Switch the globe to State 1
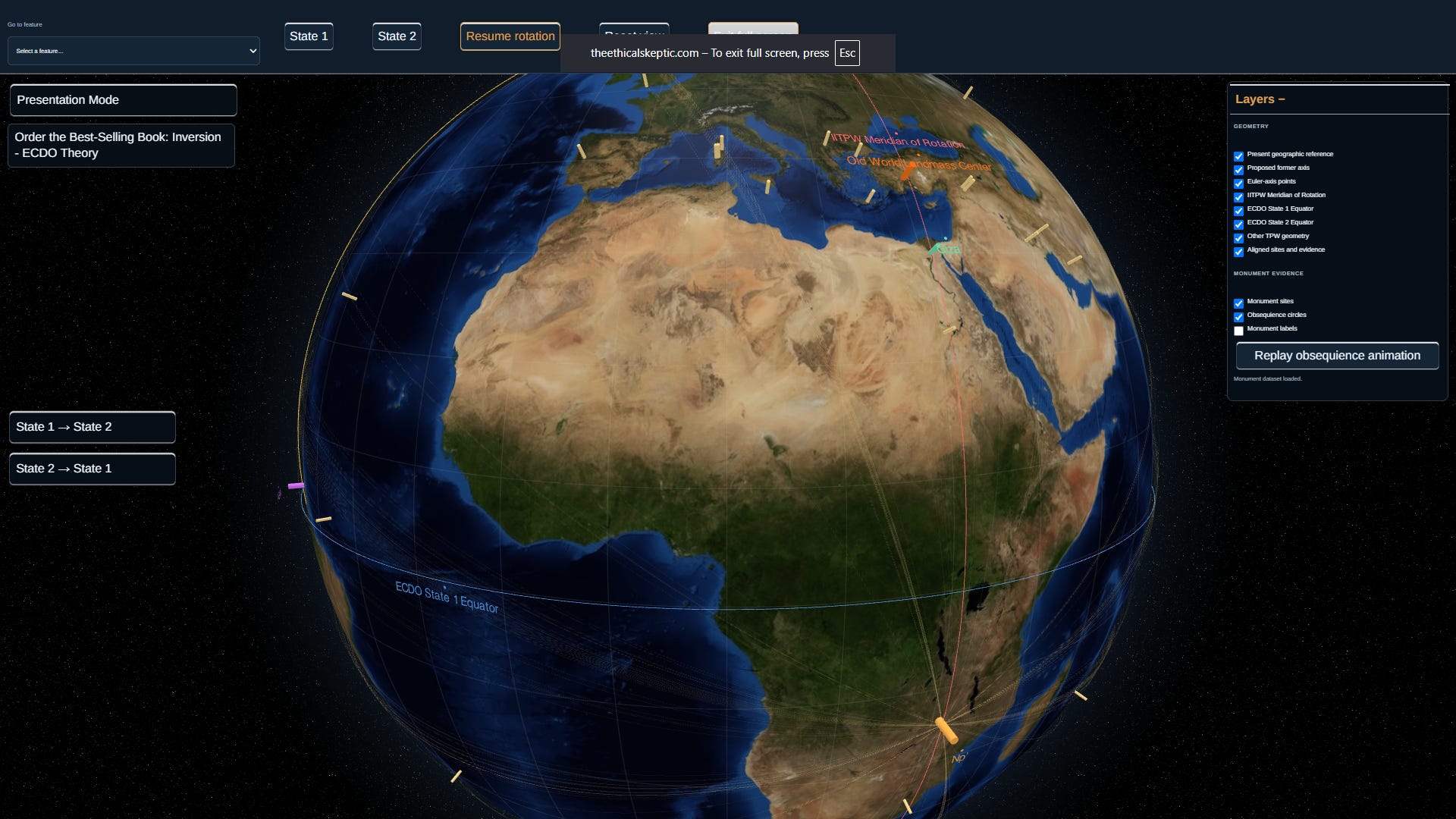The image size is (1456, 819). [309, 36]
